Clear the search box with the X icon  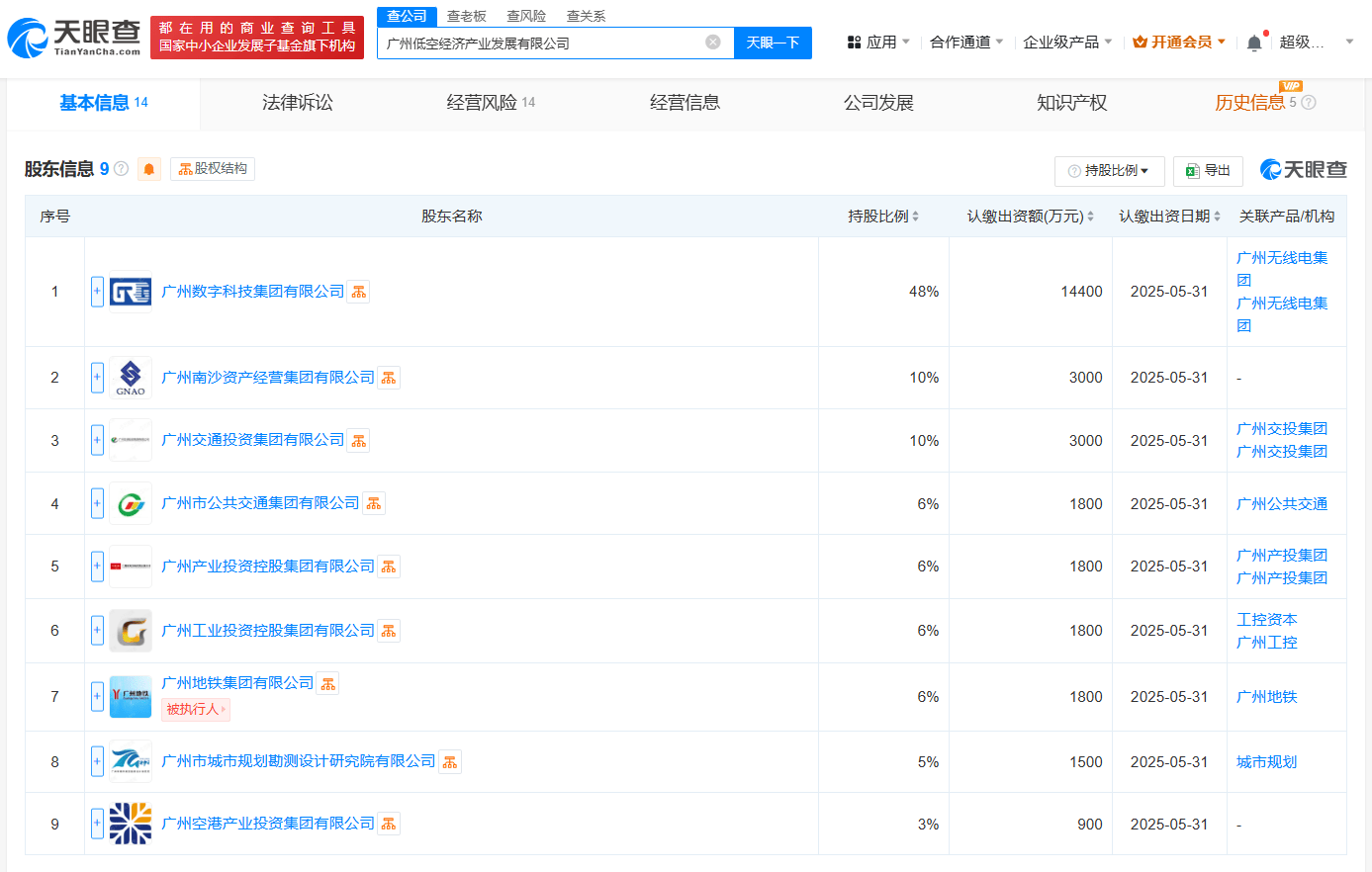712,43
